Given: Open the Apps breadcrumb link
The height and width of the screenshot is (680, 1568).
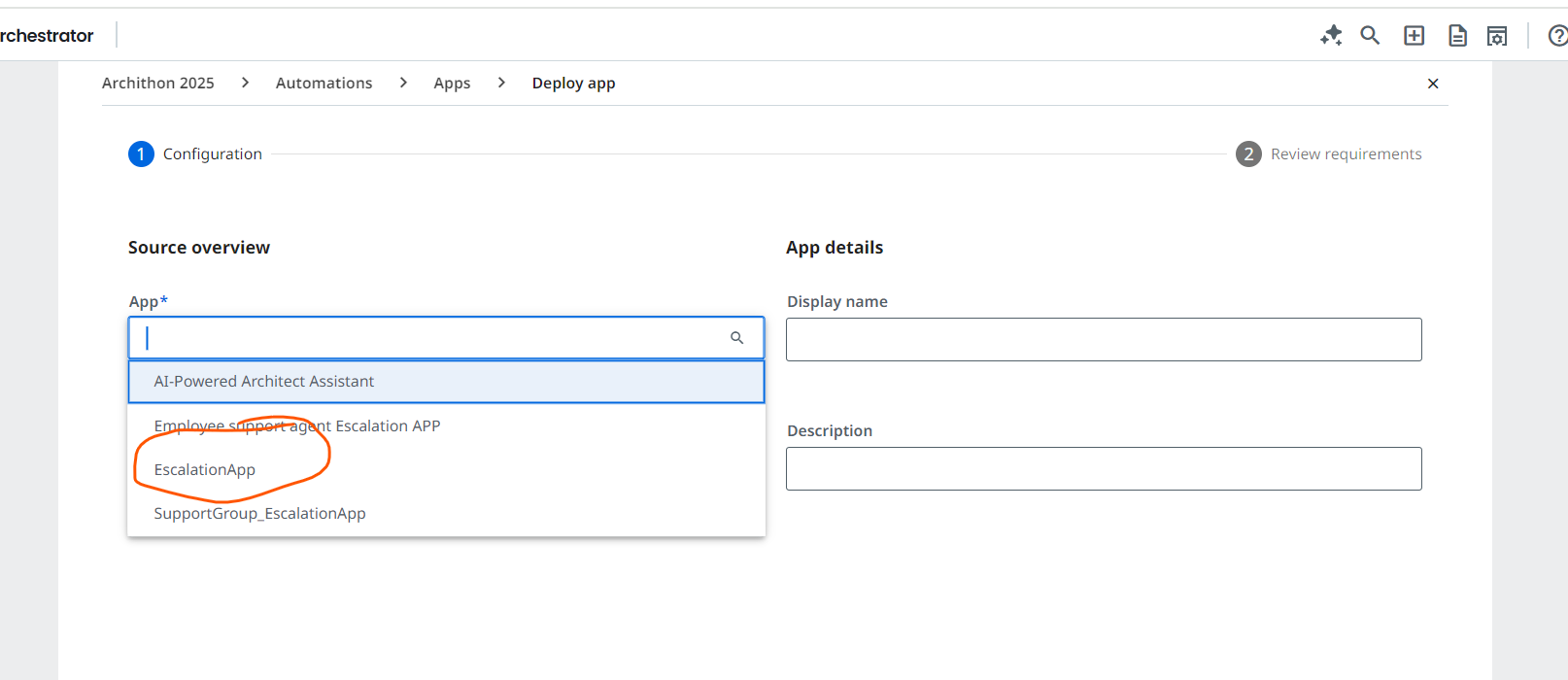Looking at the screenshot, I should click(452, 84).
